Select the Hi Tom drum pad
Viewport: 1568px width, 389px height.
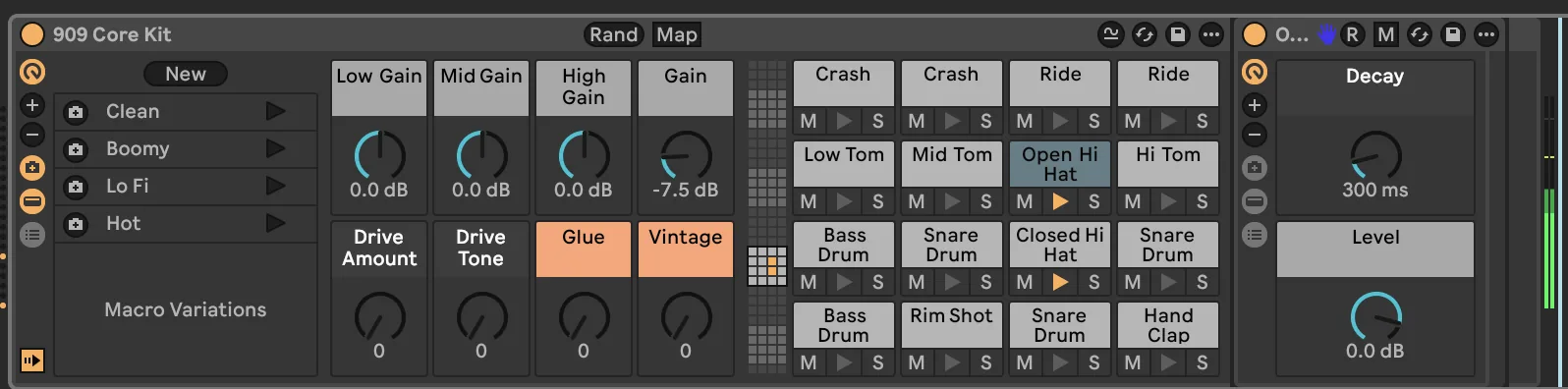point(1168,163)
